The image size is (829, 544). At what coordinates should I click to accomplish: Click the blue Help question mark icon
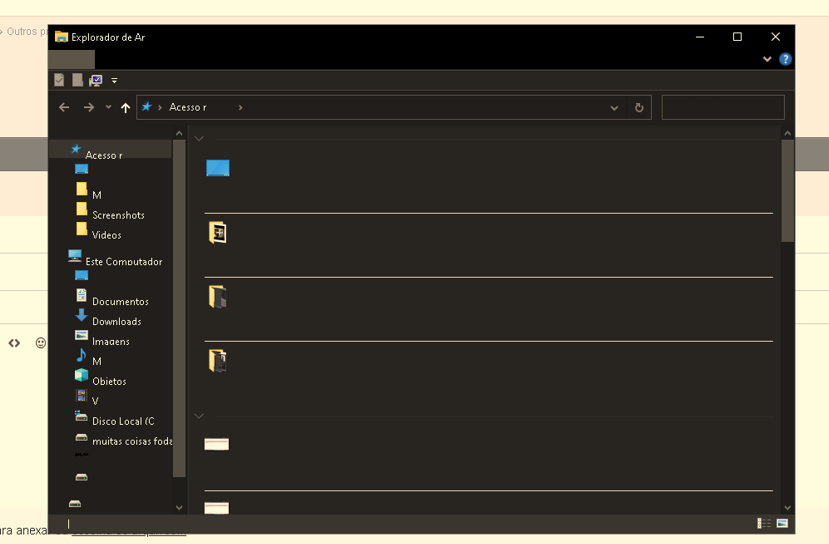coord(786,59)
